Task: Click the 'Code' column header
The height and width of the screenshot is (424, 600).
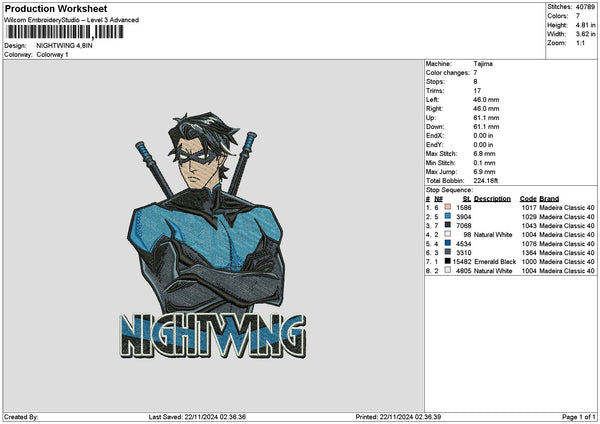Action: point(528,199)
